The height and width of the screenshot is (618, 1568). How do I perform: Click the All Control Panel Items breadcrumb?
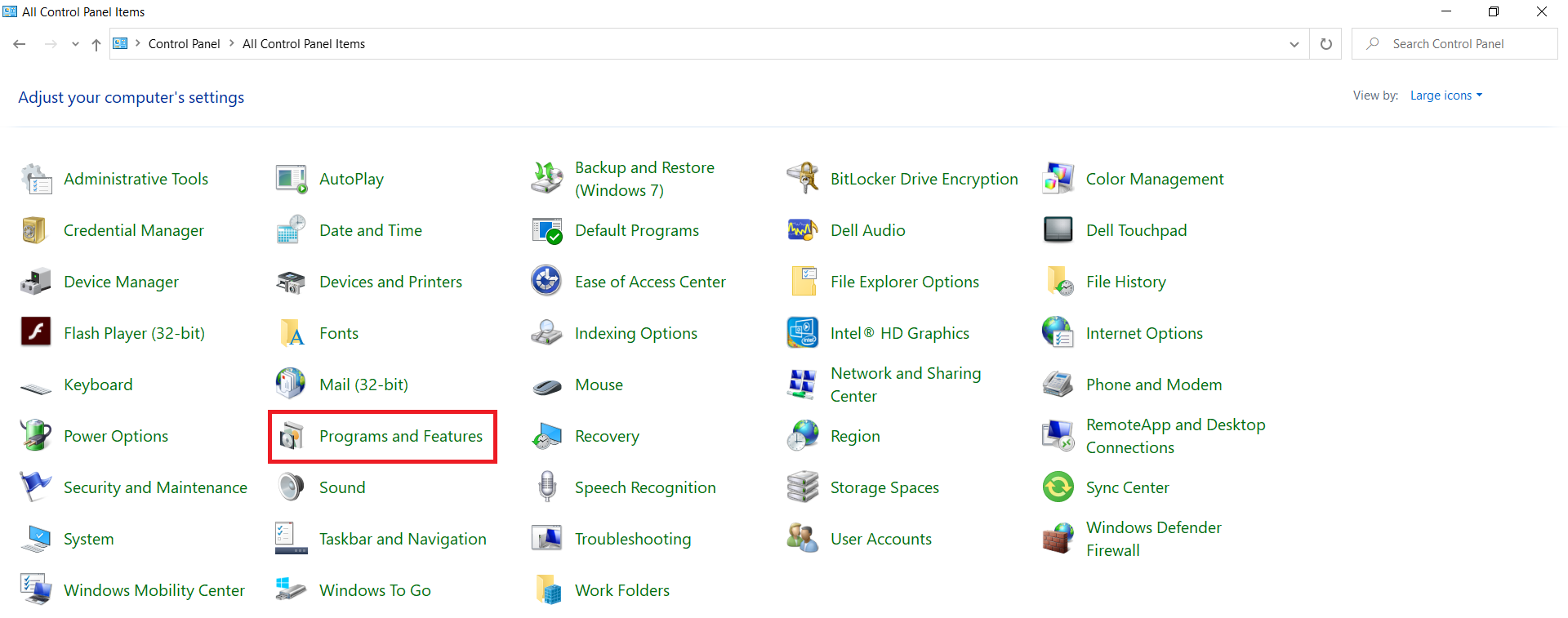(x=304, y=44)
